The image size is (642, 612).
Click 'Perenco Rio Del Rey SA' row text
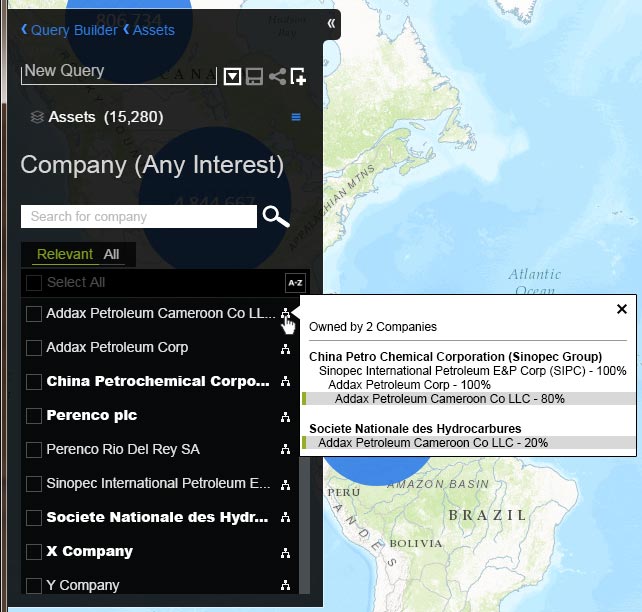tap(123, 449)
